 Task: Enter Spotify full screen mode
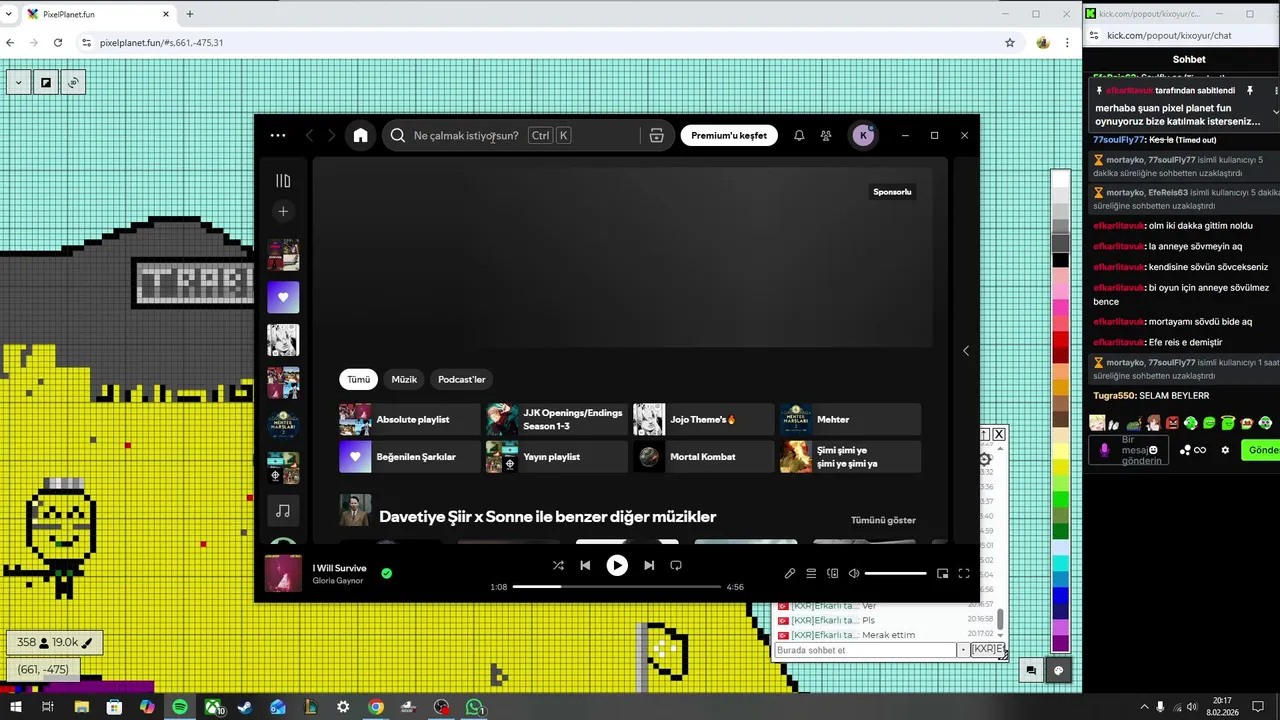[x=964, y=574]
